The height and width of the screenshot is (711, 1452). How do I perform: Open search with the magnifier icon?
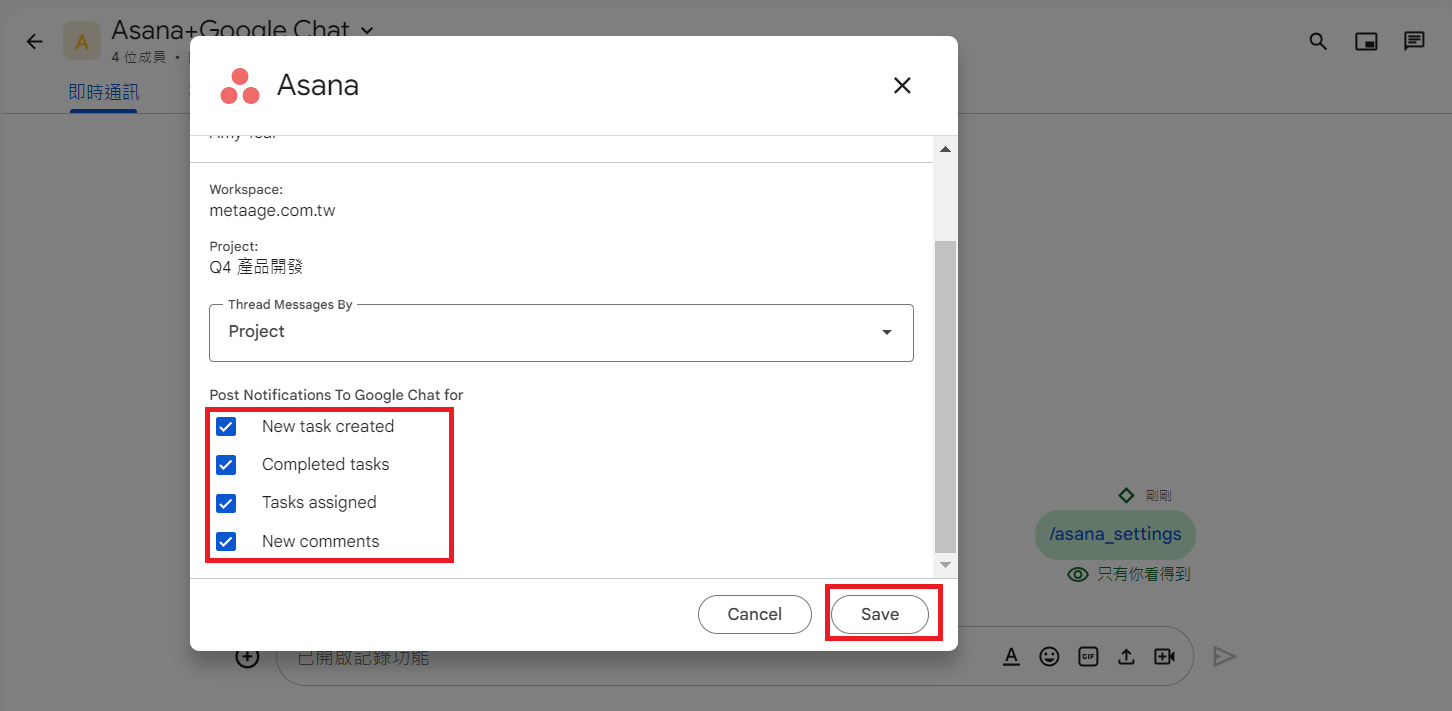(1318, 42)
